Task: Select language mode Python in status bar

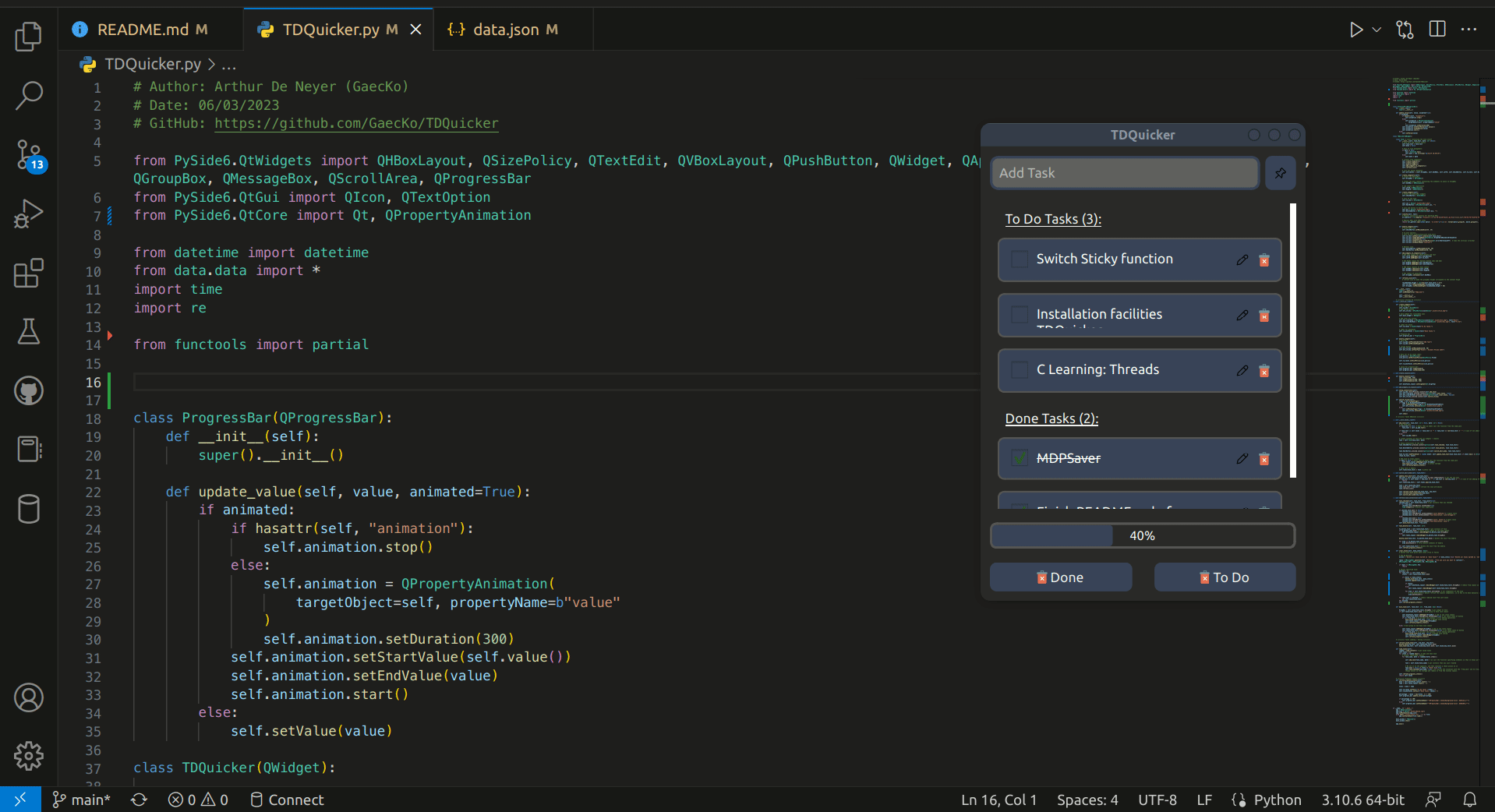Action: 1277,800
